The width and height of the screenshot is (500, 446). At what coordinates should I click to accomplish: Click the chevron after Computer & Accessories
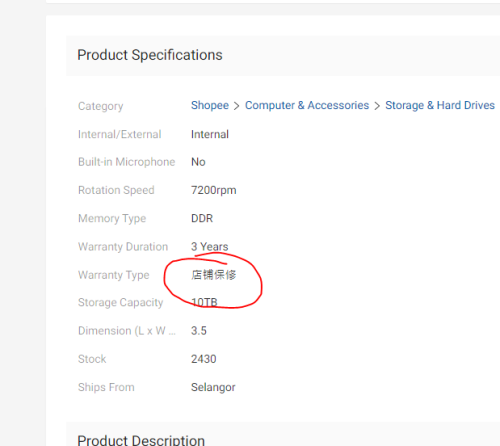tap(377, 106)
